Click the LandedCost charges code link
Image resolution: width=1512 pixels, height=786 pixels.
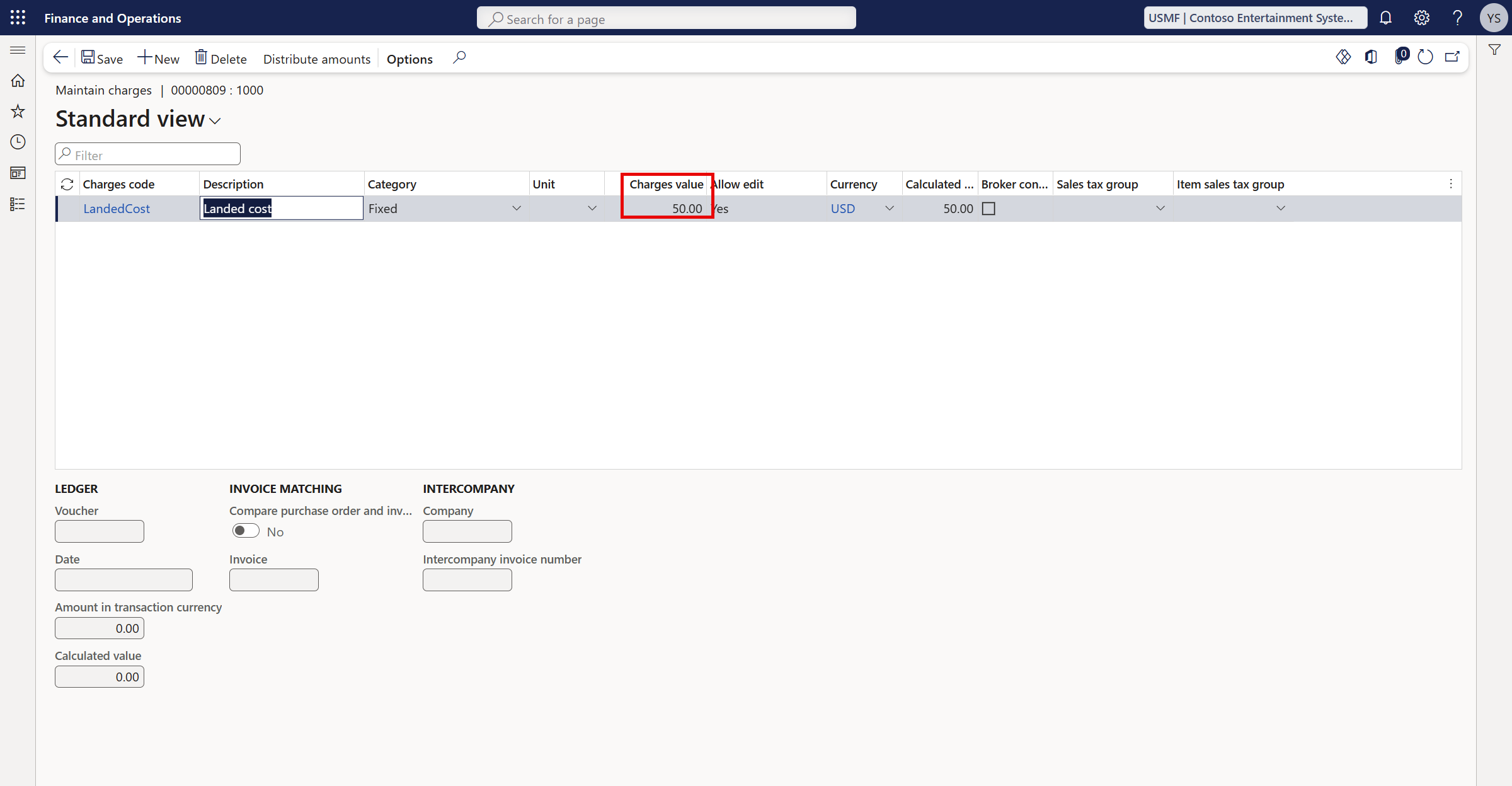pyautogui.click(x=117, y=209)
